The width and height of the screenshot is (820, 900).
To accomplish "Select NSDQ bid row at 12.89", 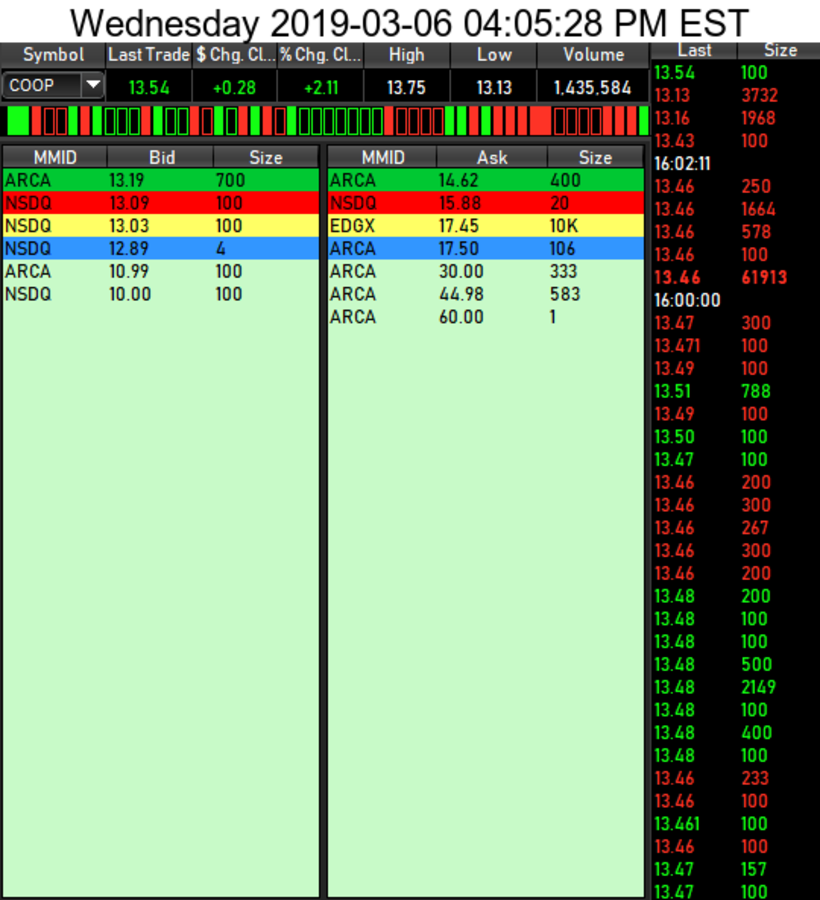I will (161, 249).
